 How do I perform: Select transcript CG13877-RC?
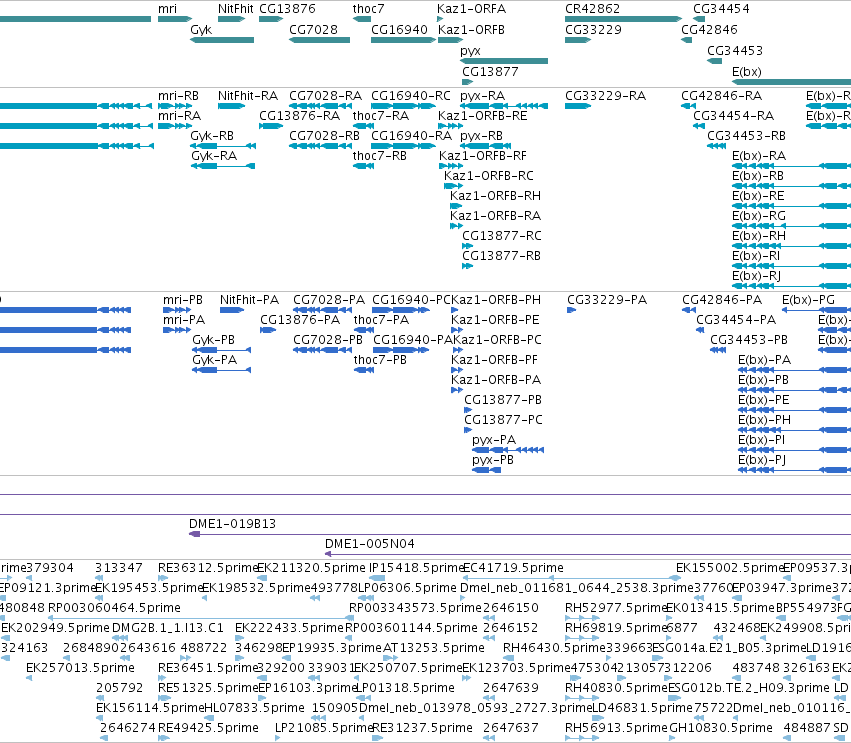tap(501, 236)
